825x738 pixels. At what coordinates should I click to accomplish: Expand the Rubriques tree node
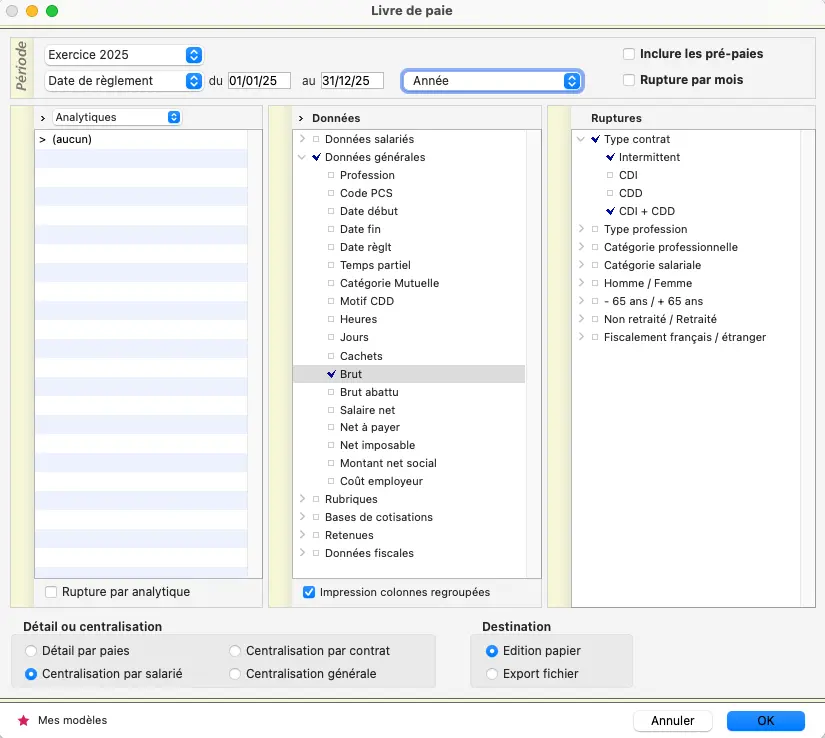click(x=303, y=499)
